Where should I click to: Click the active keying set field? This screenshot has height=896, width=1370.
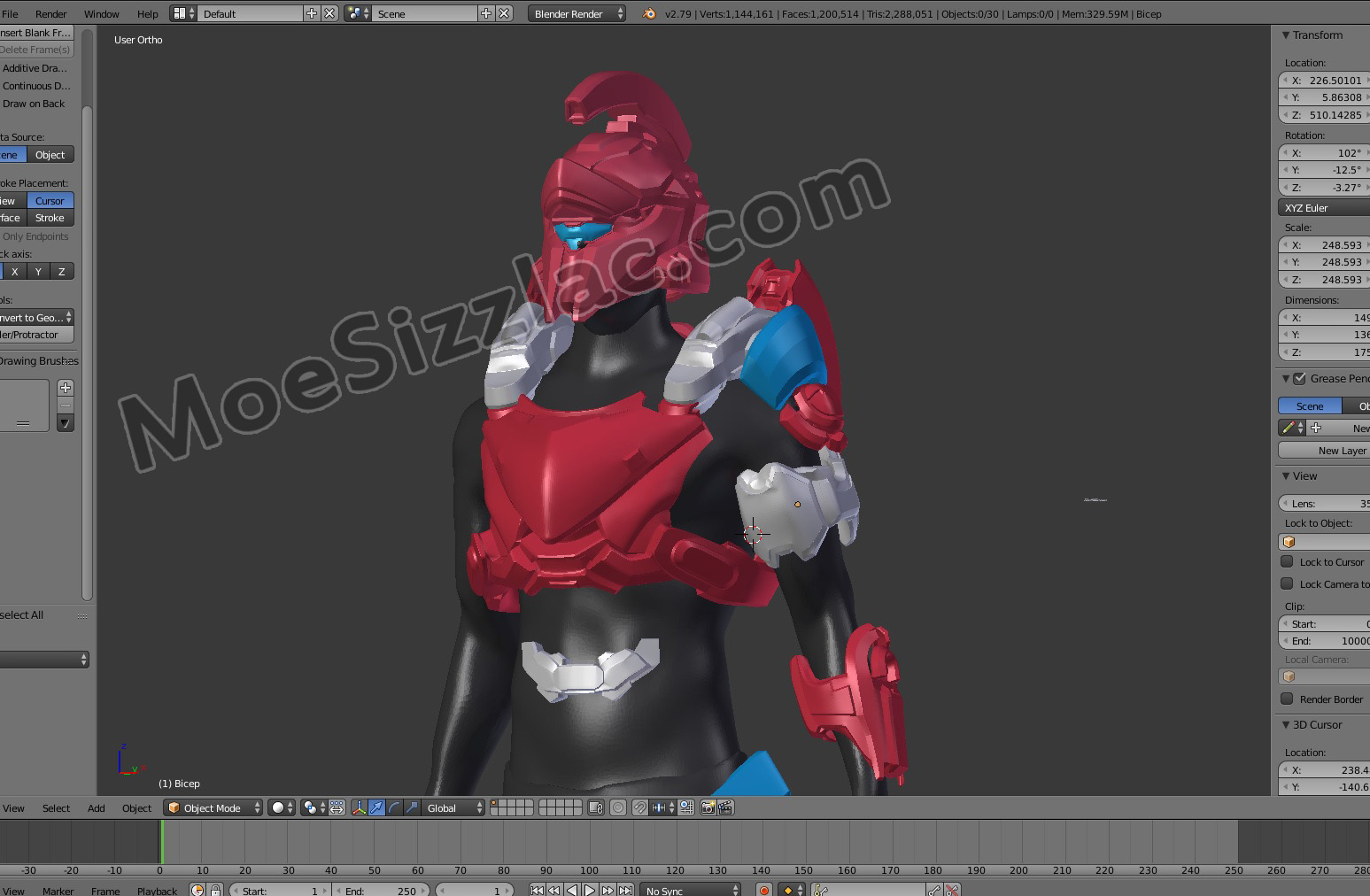coord(869,890)
